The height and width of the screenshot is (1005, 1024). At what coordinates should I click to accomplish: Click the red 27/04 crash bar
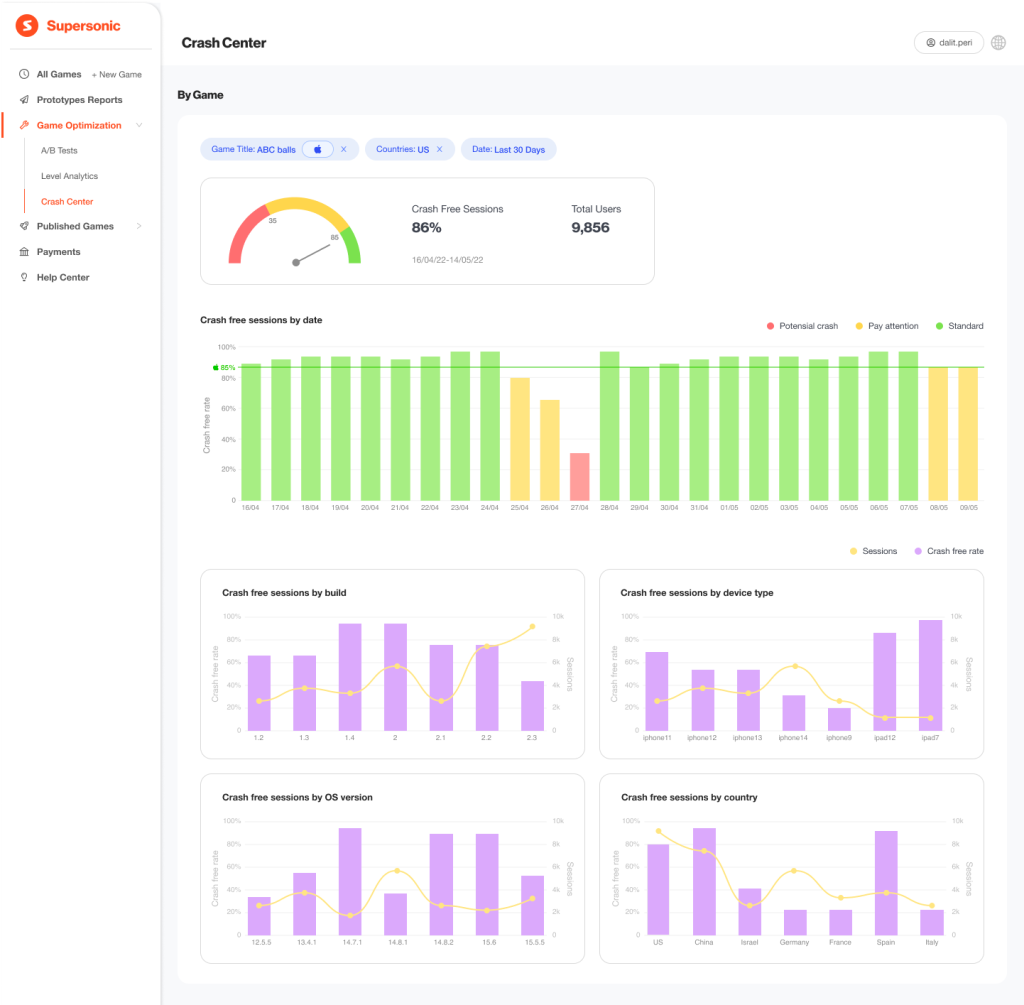pos(580,476)
